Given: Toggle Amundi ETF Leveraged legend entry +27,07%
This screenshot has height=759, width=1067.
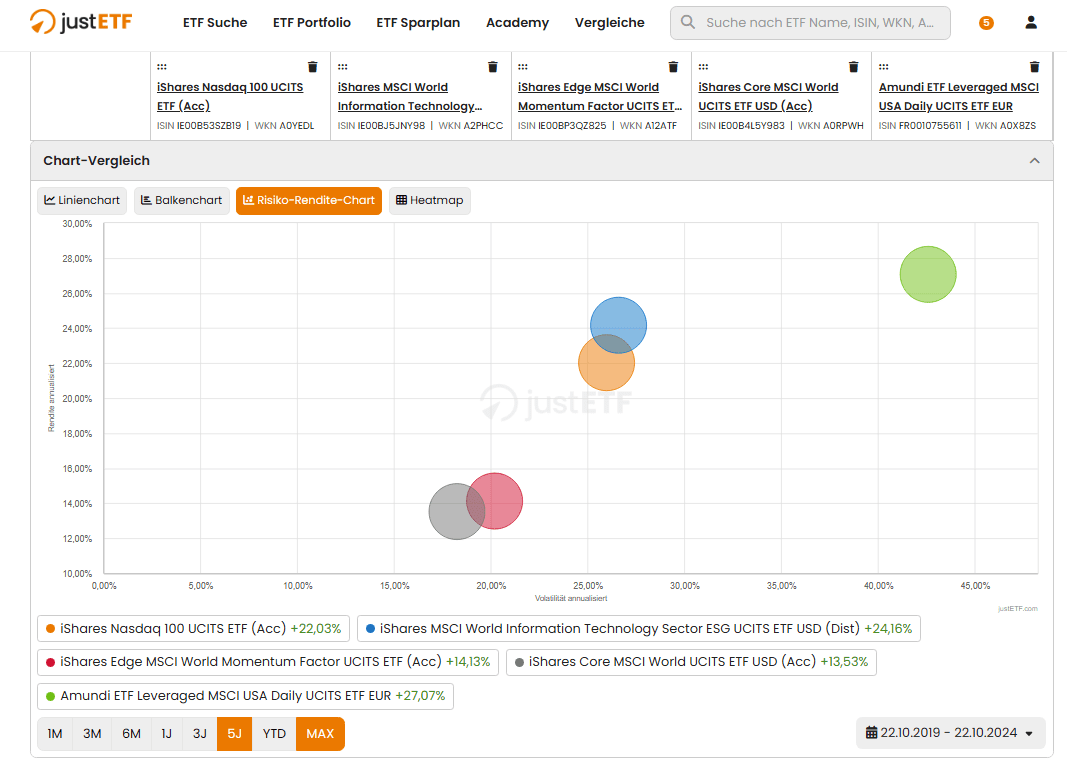Looking at the screenshot, I should [x=246, y=696].
